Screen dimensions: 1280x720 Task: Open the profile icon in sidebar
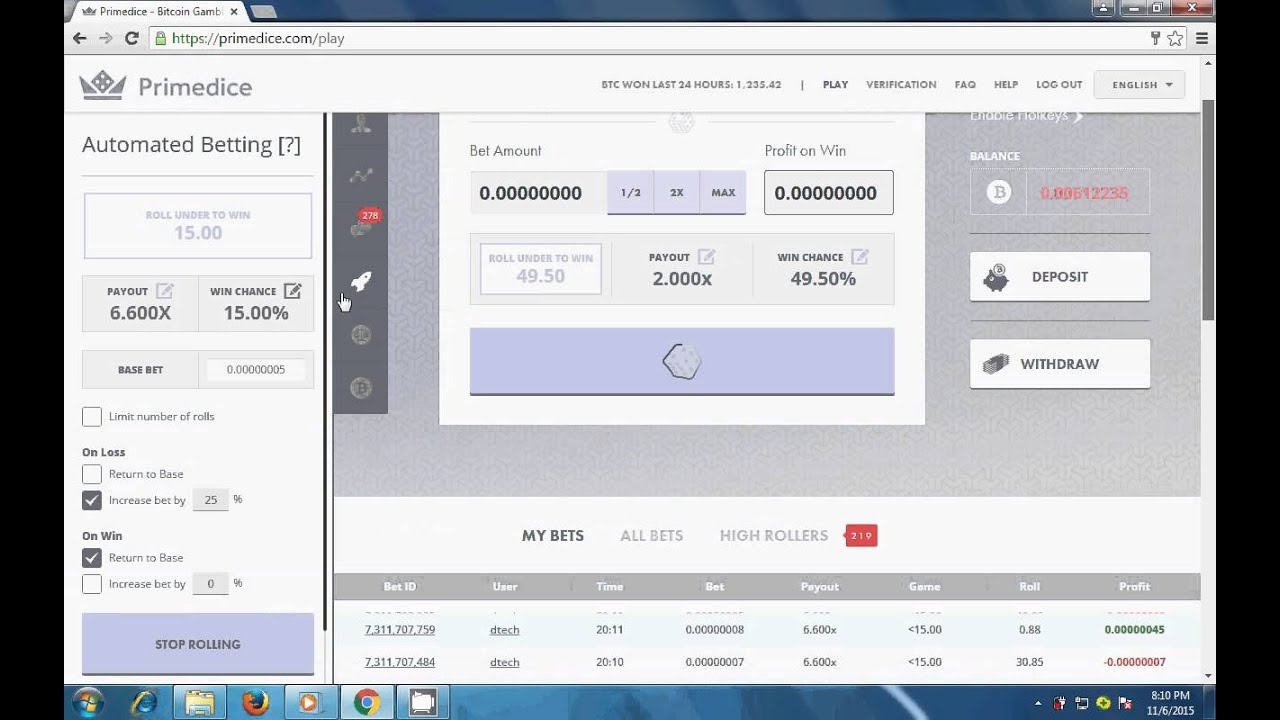(x=361, y=124)
